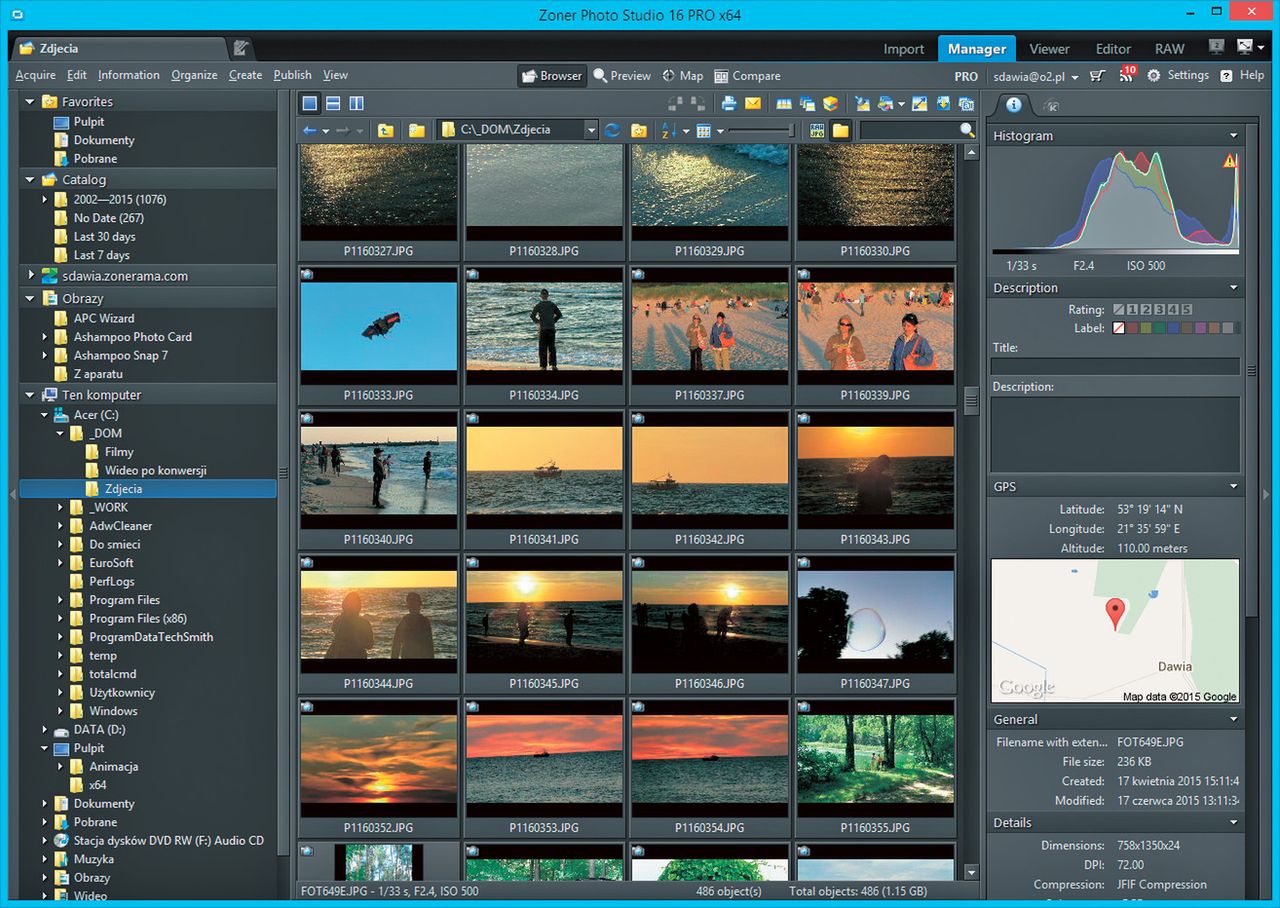Go up one folder level icon
This screenshot has width=1280, height=908.
(x=385, y=130)
